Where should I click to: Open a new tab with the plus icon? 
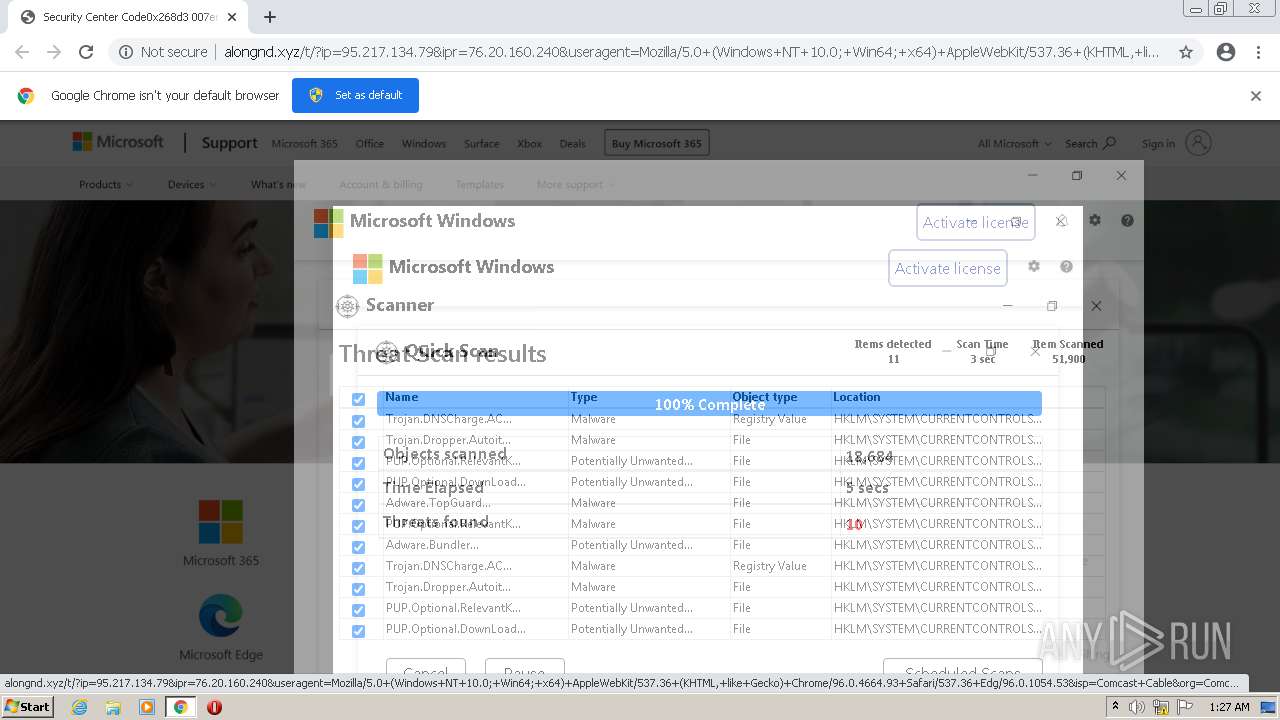click(x=270, y=17)
